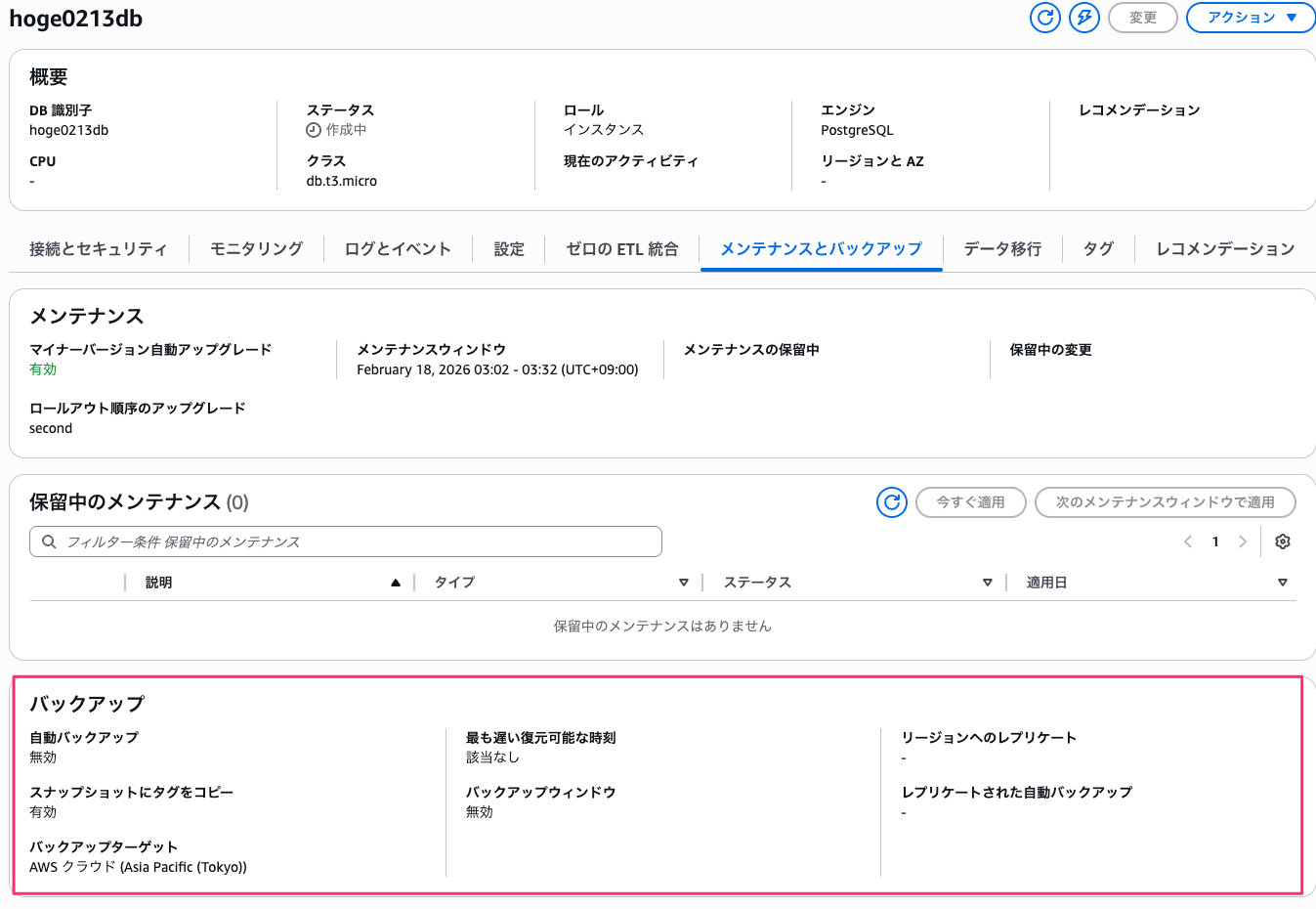Click 次のメンテナンスウィンドウで適用 button
The image size is (1316, 909).
[1165, 502]
